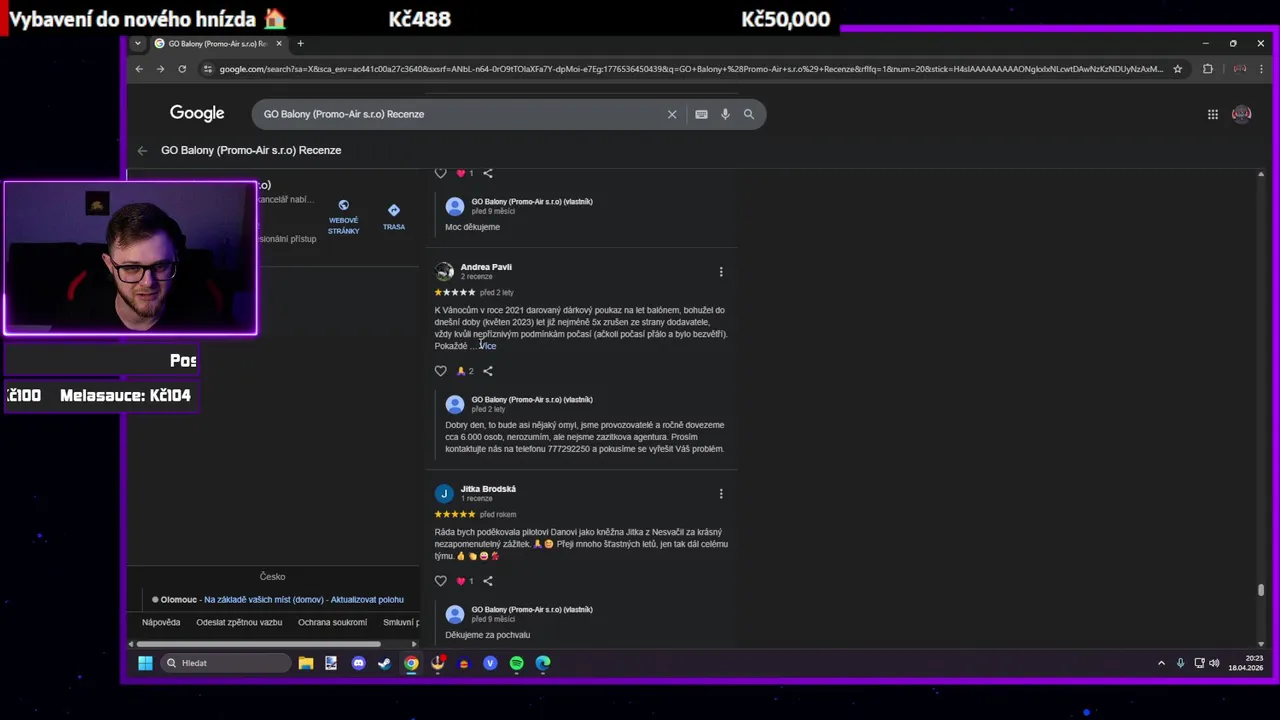Viewport: 1280px width, 720px height.
Task: Open the Google account avatar
Action: click(x=1242, y=114)
